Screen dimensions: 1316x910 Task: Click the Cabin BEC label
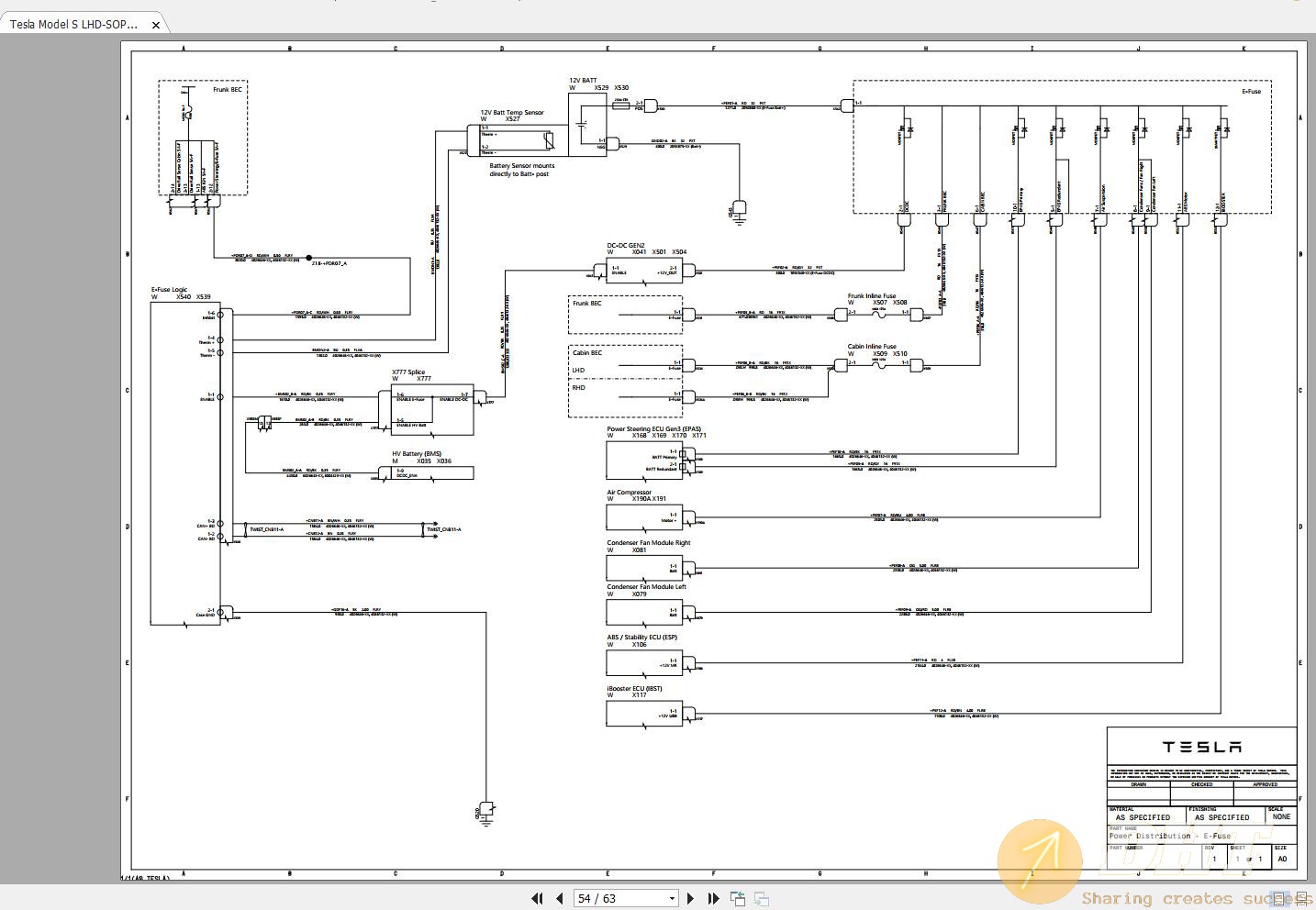pyautogui.click(x=587, y=353)
